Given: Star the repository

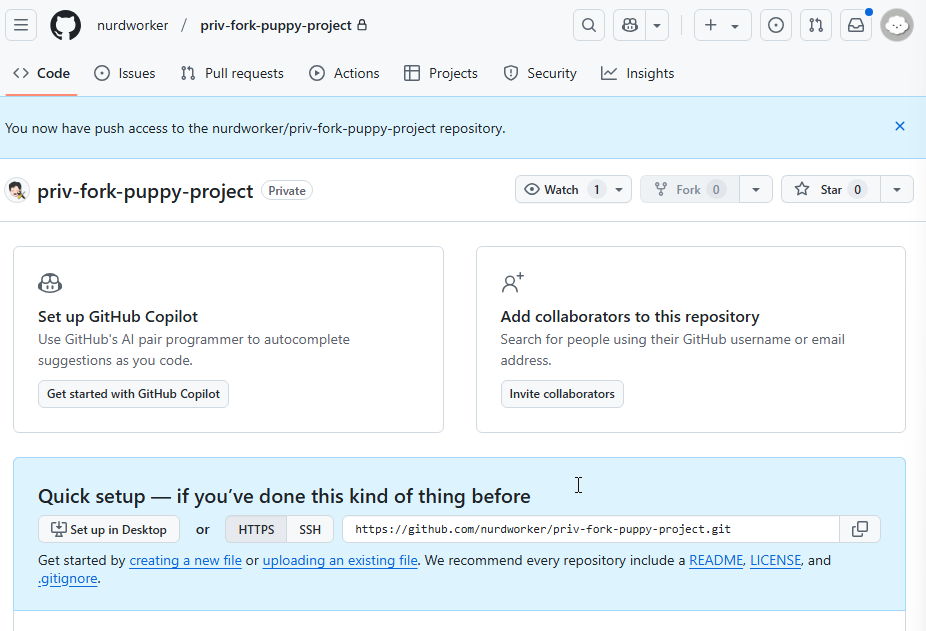Looking at the screenshot, I should point(830,190).
